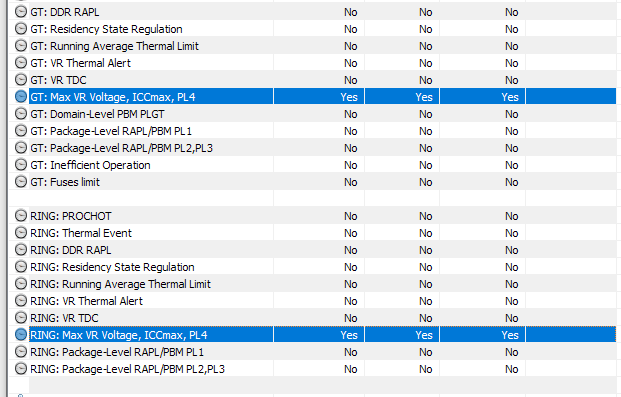Viewport: 621px width, 397px height.
Task: Click second No value in GT: Domain-Level PBM PLGT row
Action: pyautogui.click(x=425, y=115)
